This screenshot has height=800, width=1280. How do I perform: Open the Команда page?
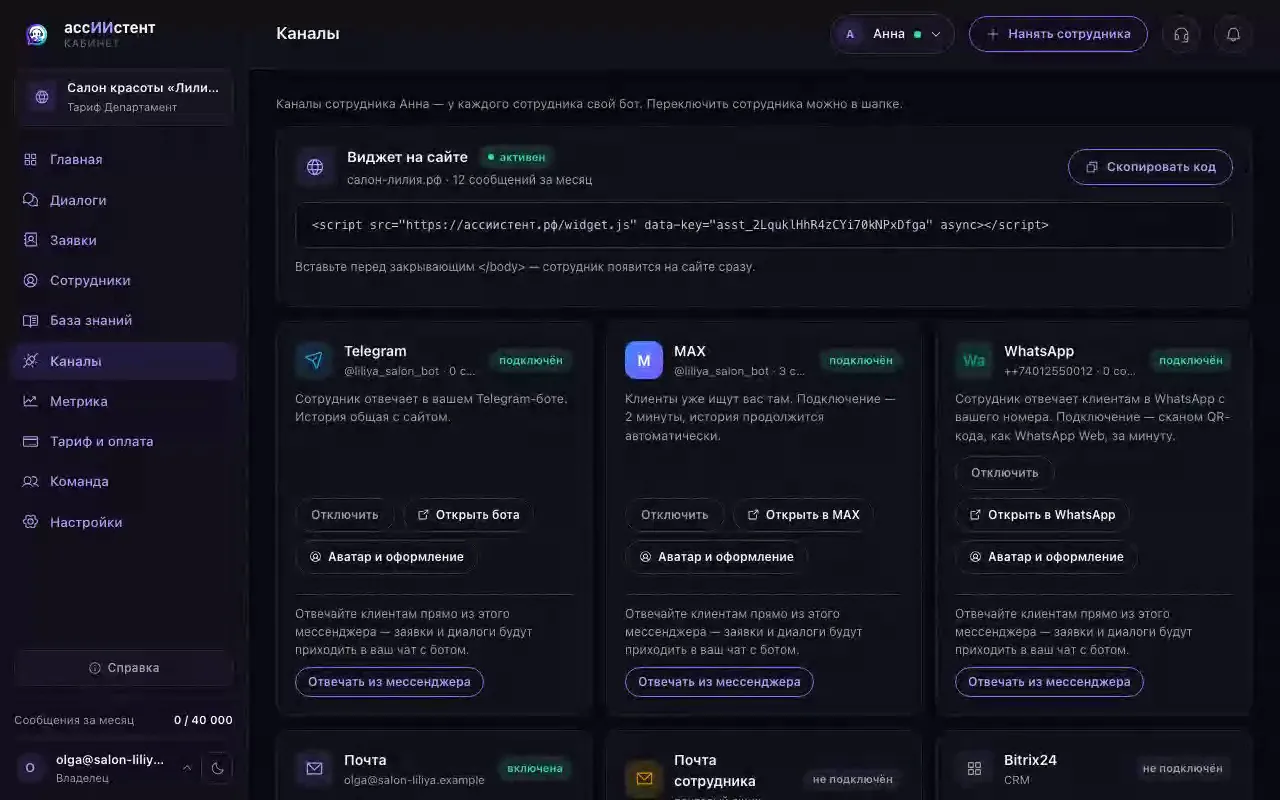[x=124, y=481]
